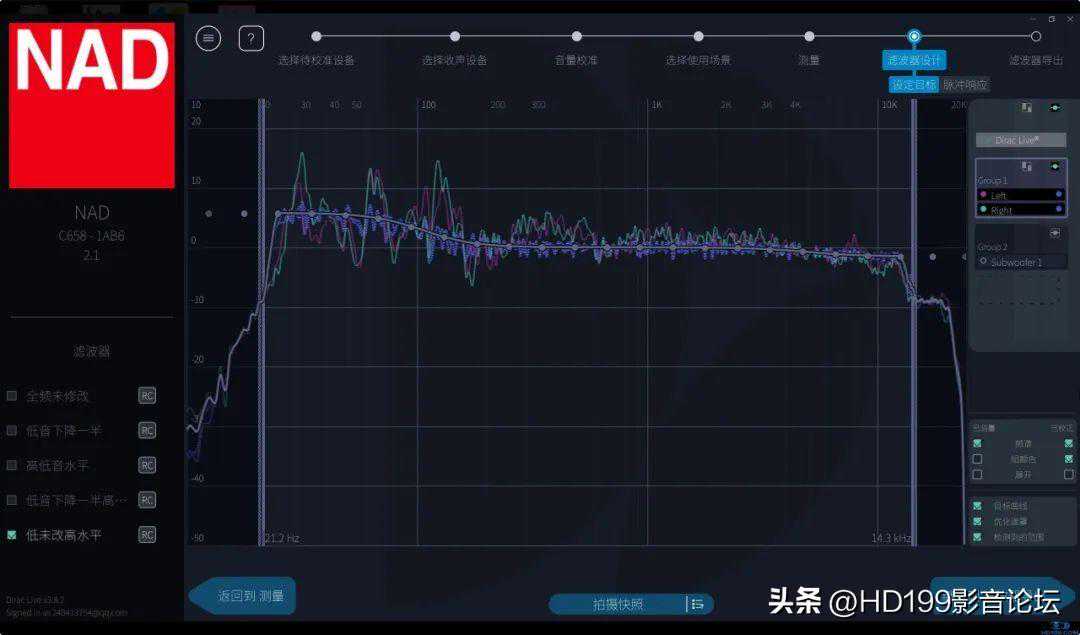Toggle Group 1 eye visibility icon
The height and width of the screenshot is (635, 1080).
pyautogui.click(x=1054, y=167)
